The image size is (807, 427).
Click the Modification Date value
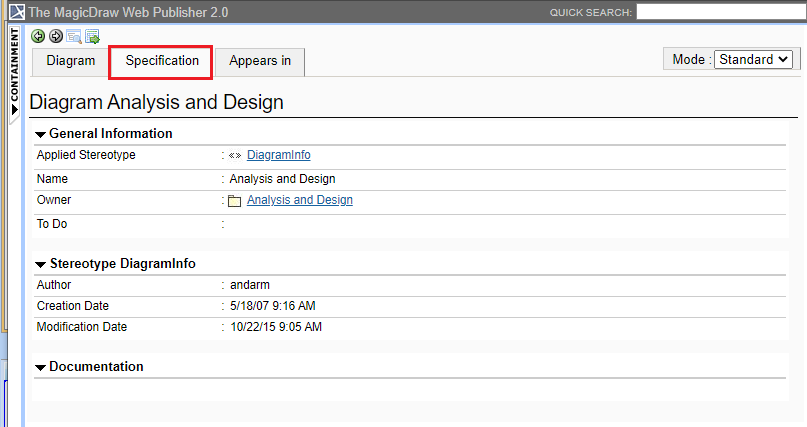click(x=276, y=327)
